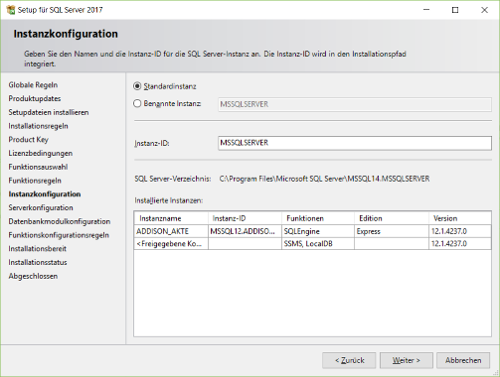Maximize the setup window
The width and height of the screenshot is (500, 377).
[455, 10]
